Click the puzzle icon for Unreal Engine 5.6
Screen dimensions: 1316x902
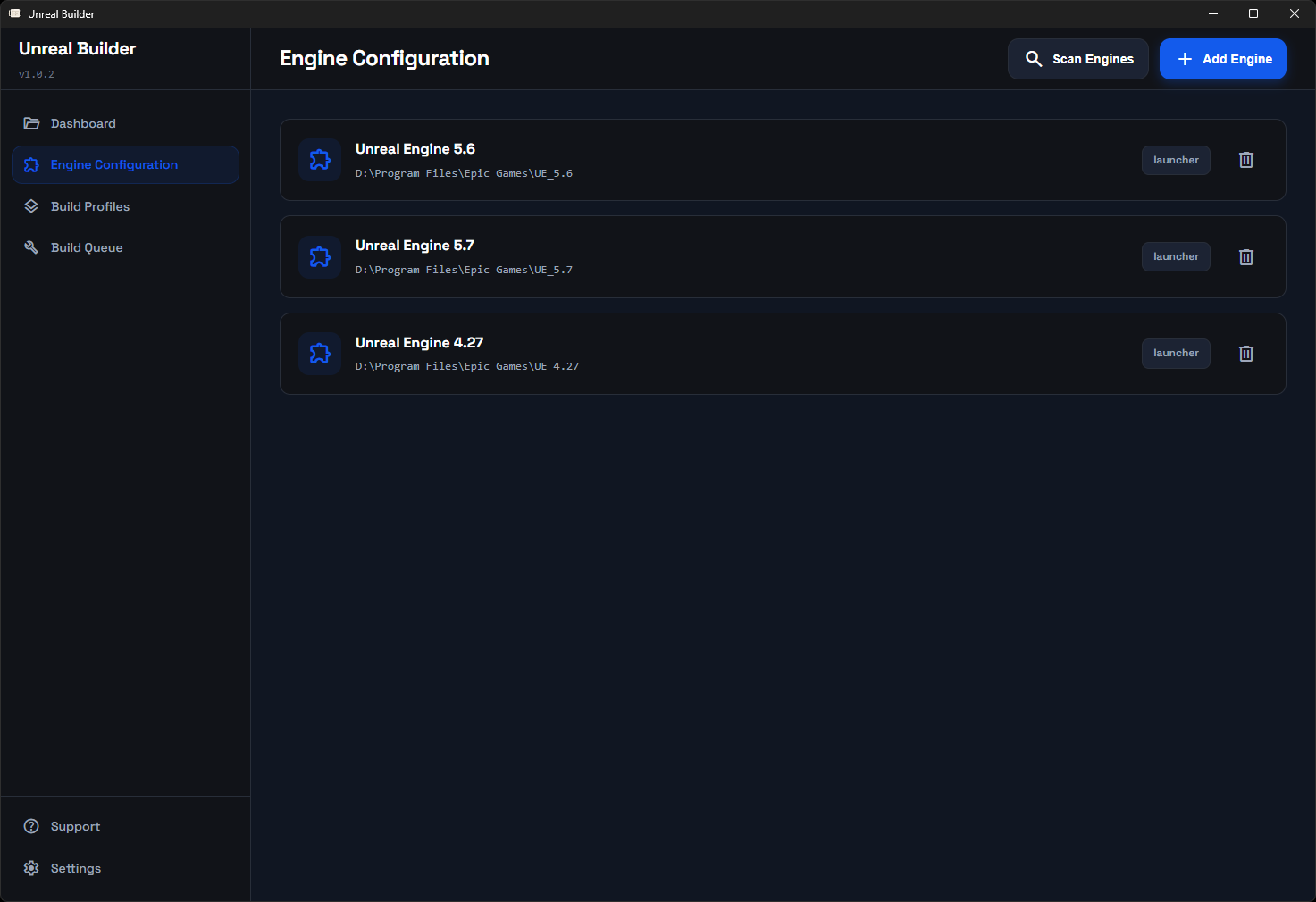(320, 160)
